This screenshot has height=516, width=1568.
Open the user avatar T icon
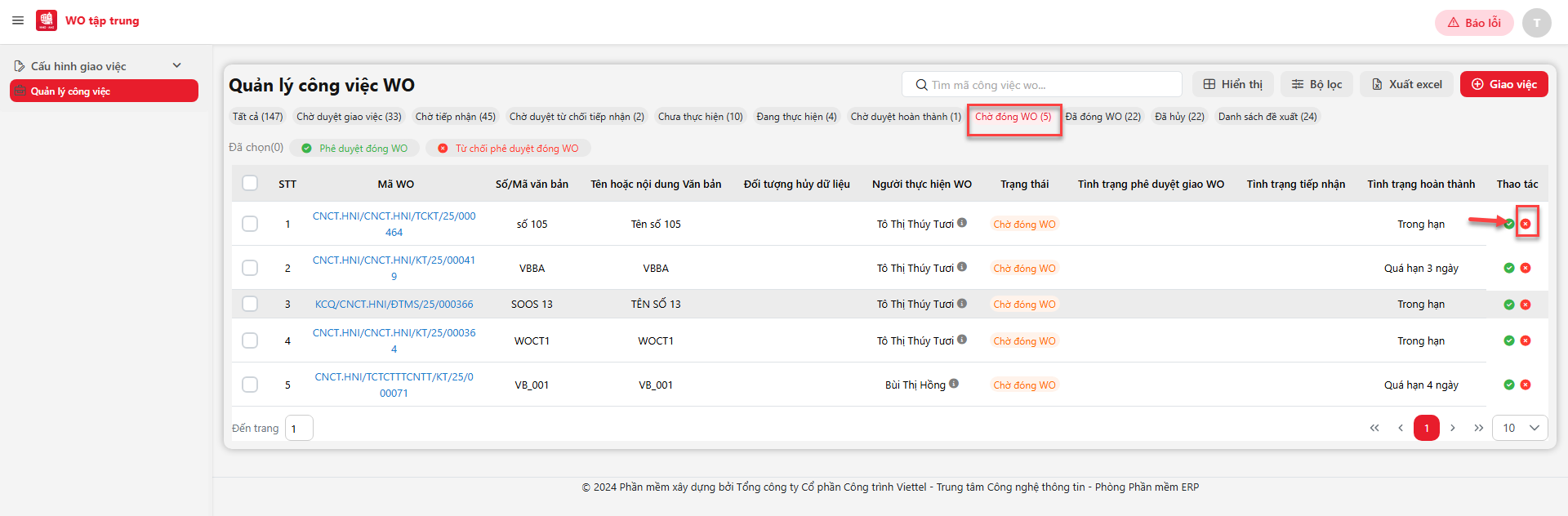[x=1537, y=23]
